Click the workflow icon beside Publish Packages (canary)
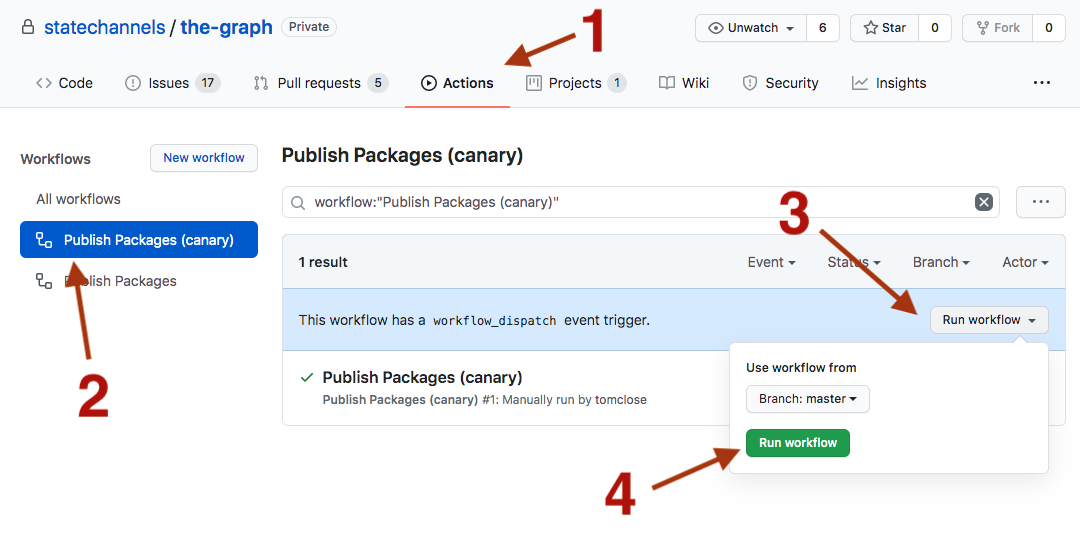 click(x=44, y=240)
